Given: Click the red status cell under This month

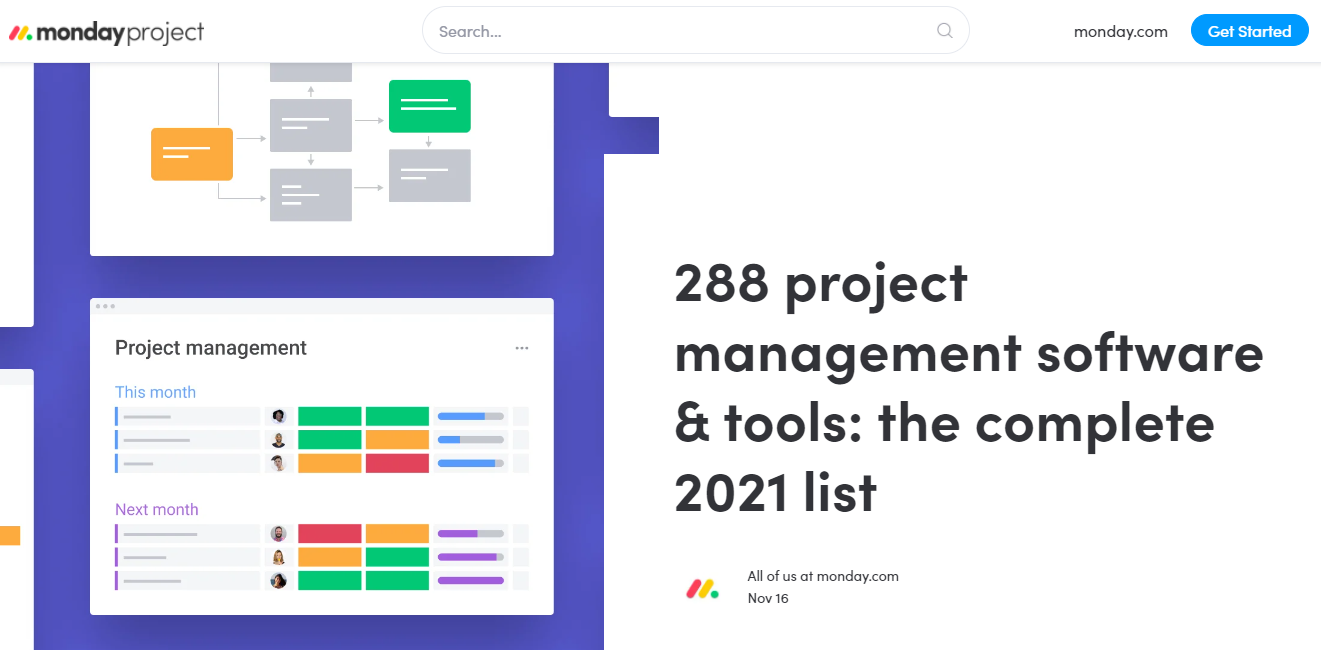Looking at the screenshot, I should tap(397, 463).
